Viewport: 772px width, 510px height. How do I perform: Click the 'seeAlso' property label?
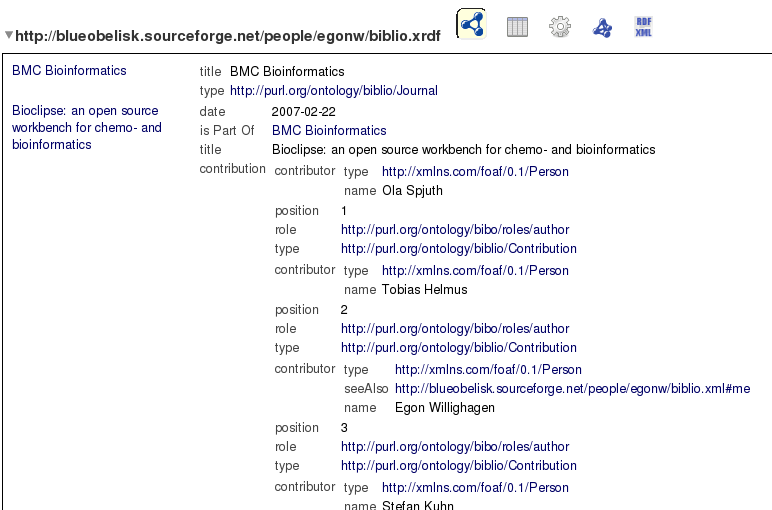coord(366,388)
